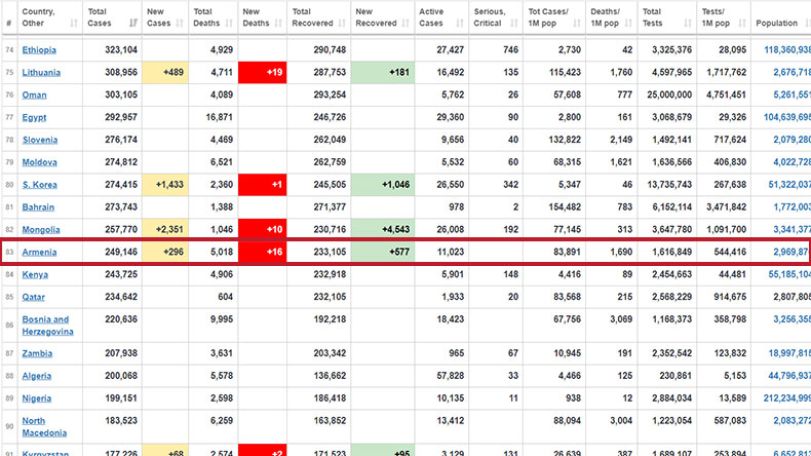This screenshot has width=811, height=456.
Task: Click sort arrows on Total Tests header
Action: 687,23
